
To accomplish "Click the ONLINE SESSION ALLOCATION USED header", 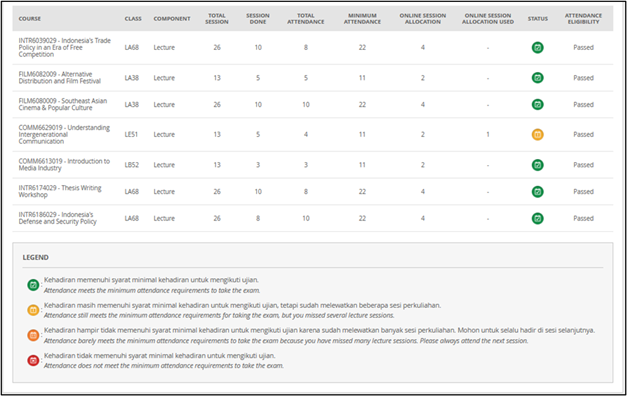I will pyautogui.click(x=488, y=19).
